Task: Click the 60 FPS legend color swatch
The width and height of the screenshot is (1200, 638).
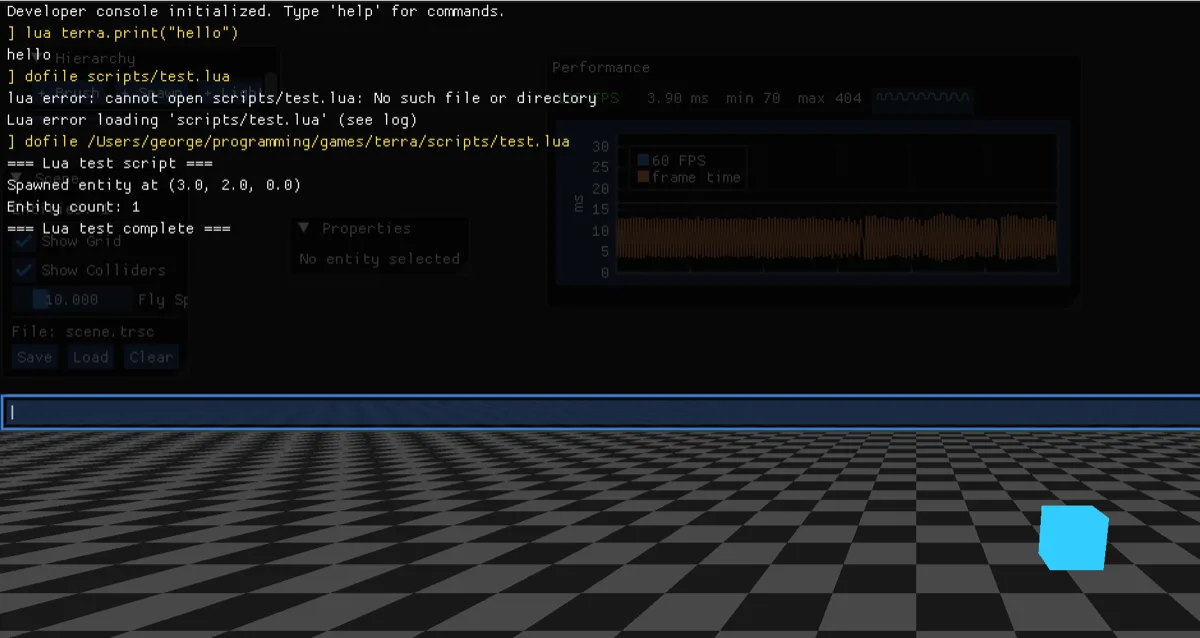Action: pos(643,160)
